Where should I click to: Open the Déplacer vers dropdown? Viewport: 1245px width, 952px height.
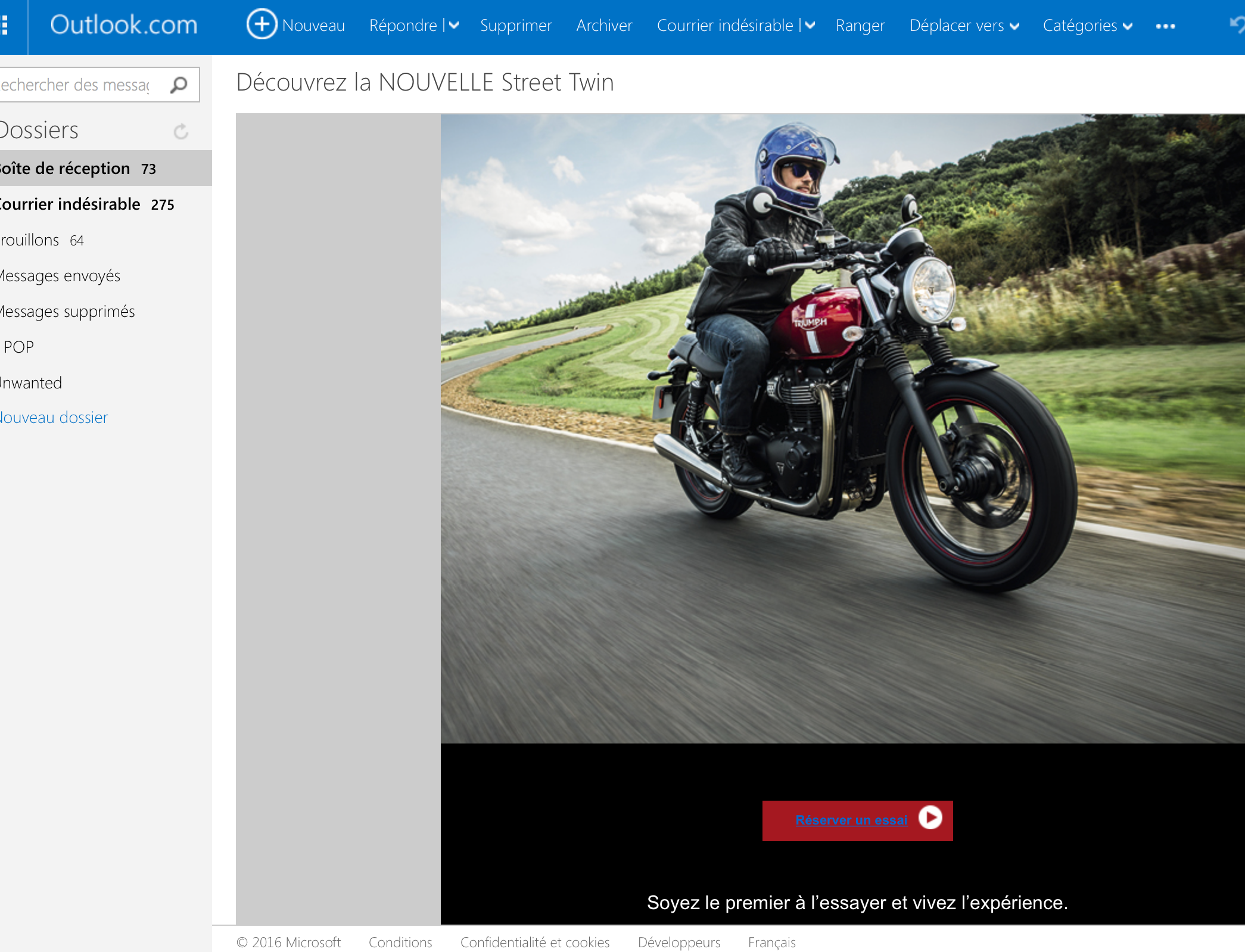click(964, 26)
